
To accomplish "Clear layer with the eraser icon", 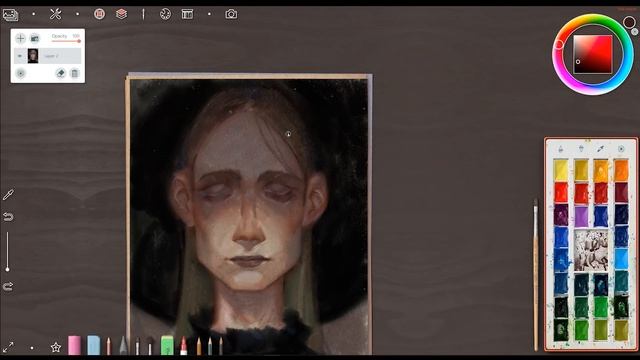I will [x=60, y=73].
